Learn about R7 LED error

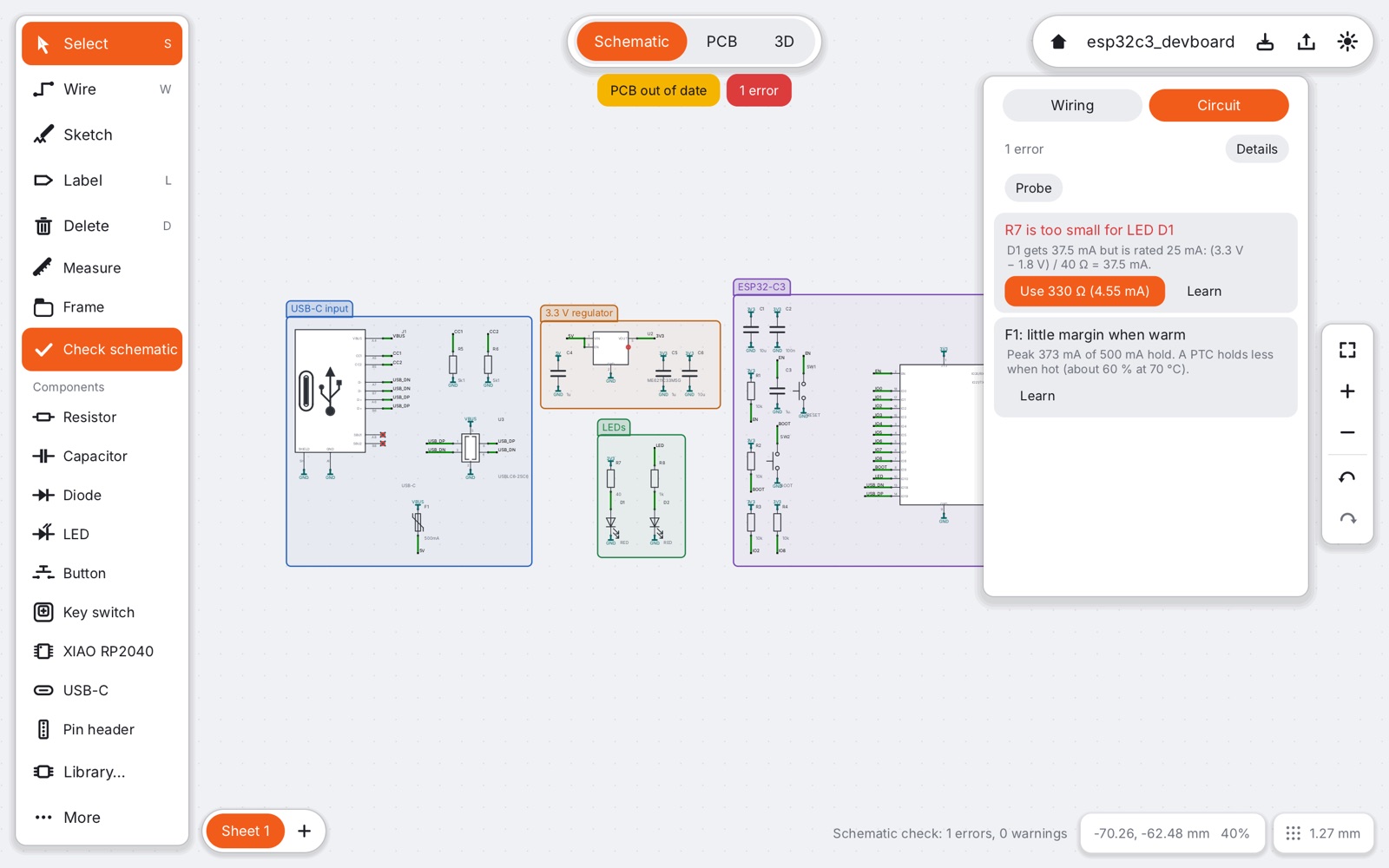1203,292
